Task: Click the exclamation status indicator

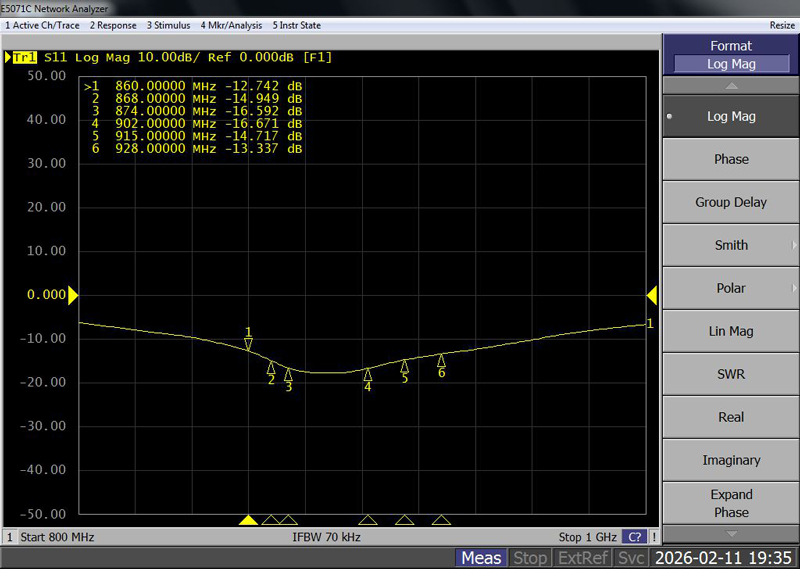Action: click(654, 537)
